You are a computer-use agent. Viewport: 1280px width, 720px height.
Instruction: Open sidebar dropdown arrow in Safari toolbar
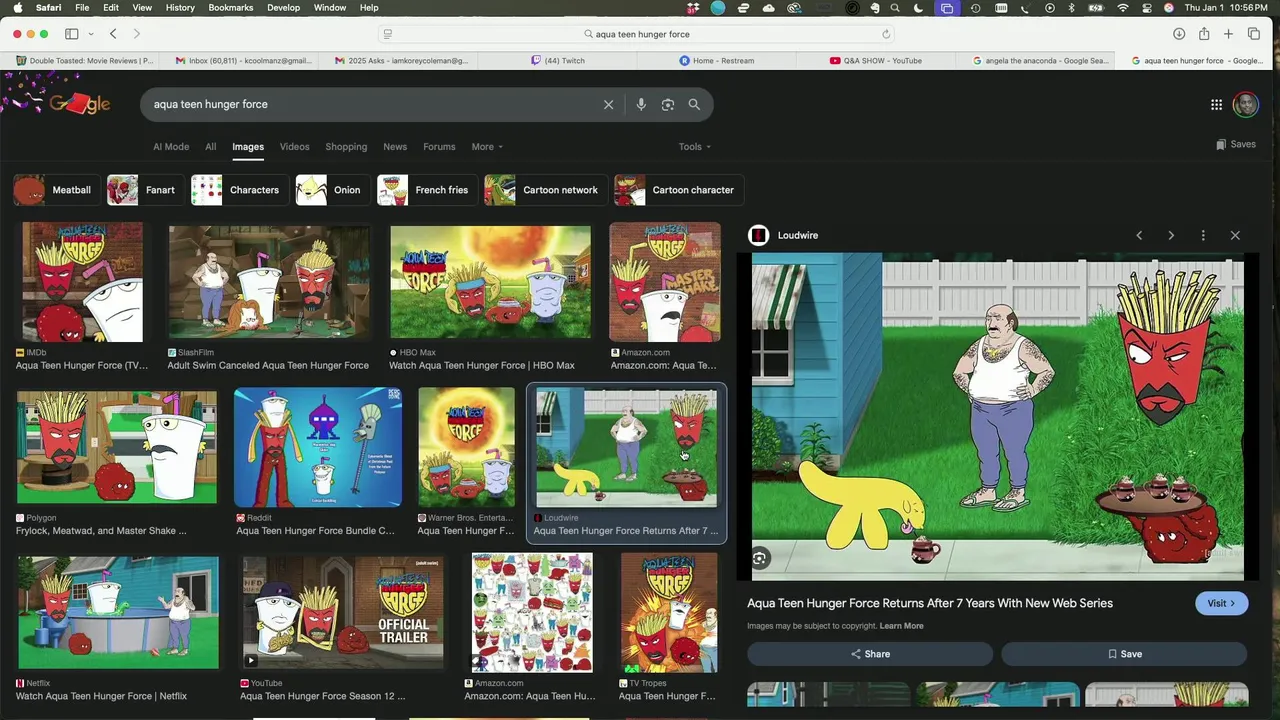pos(91,34)
